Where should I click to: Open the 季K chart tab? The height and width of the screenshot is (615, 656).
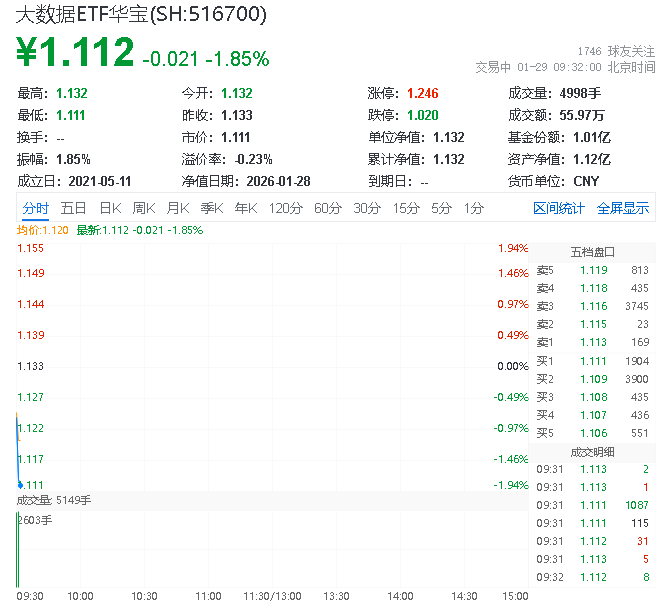coord(211,208)
